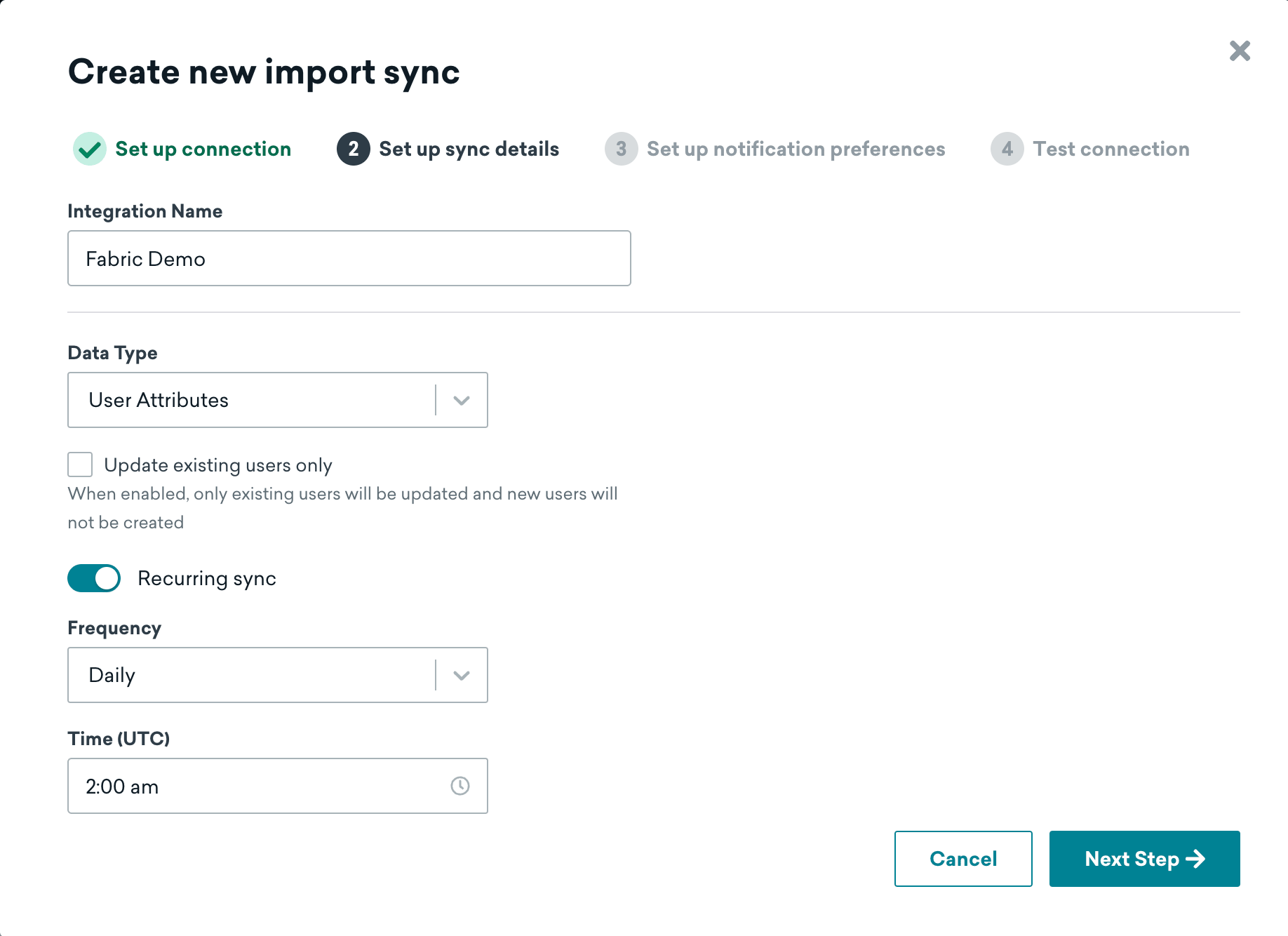
Task: Open the Data Type dropdown showing User Attributes
Action: [x=277, y=400]
